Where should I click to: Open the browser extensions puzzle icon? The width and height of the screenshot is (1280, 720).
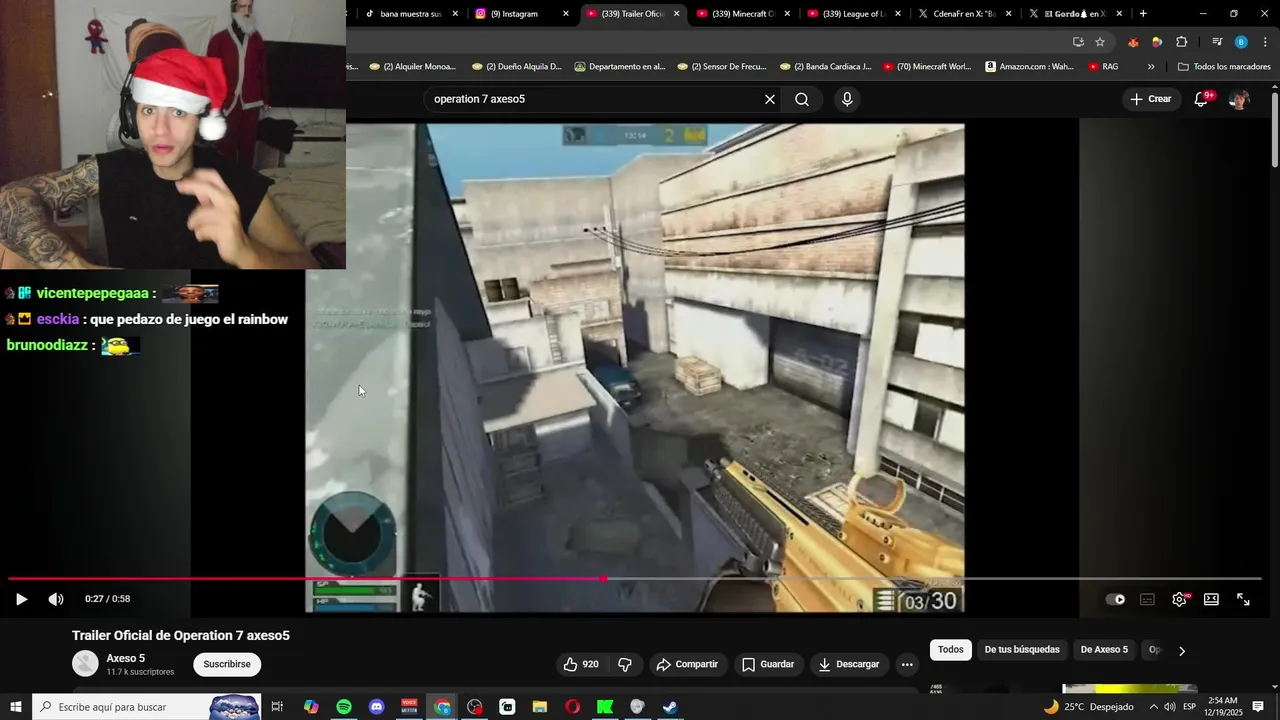(1182, 42)
